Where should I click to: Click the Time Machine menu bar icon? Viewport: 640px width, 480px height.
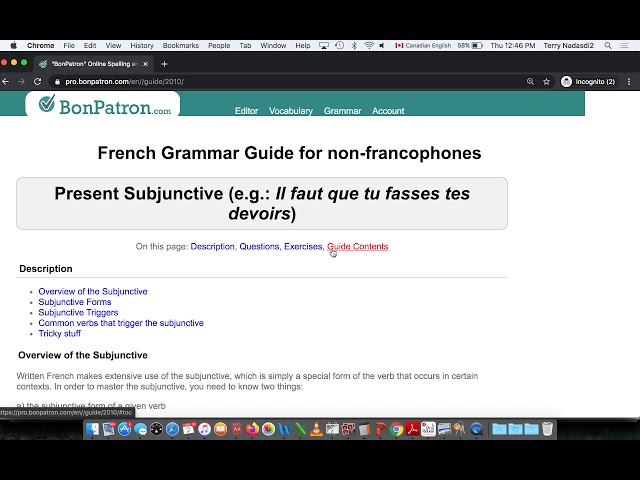click(x=339, y=45)
